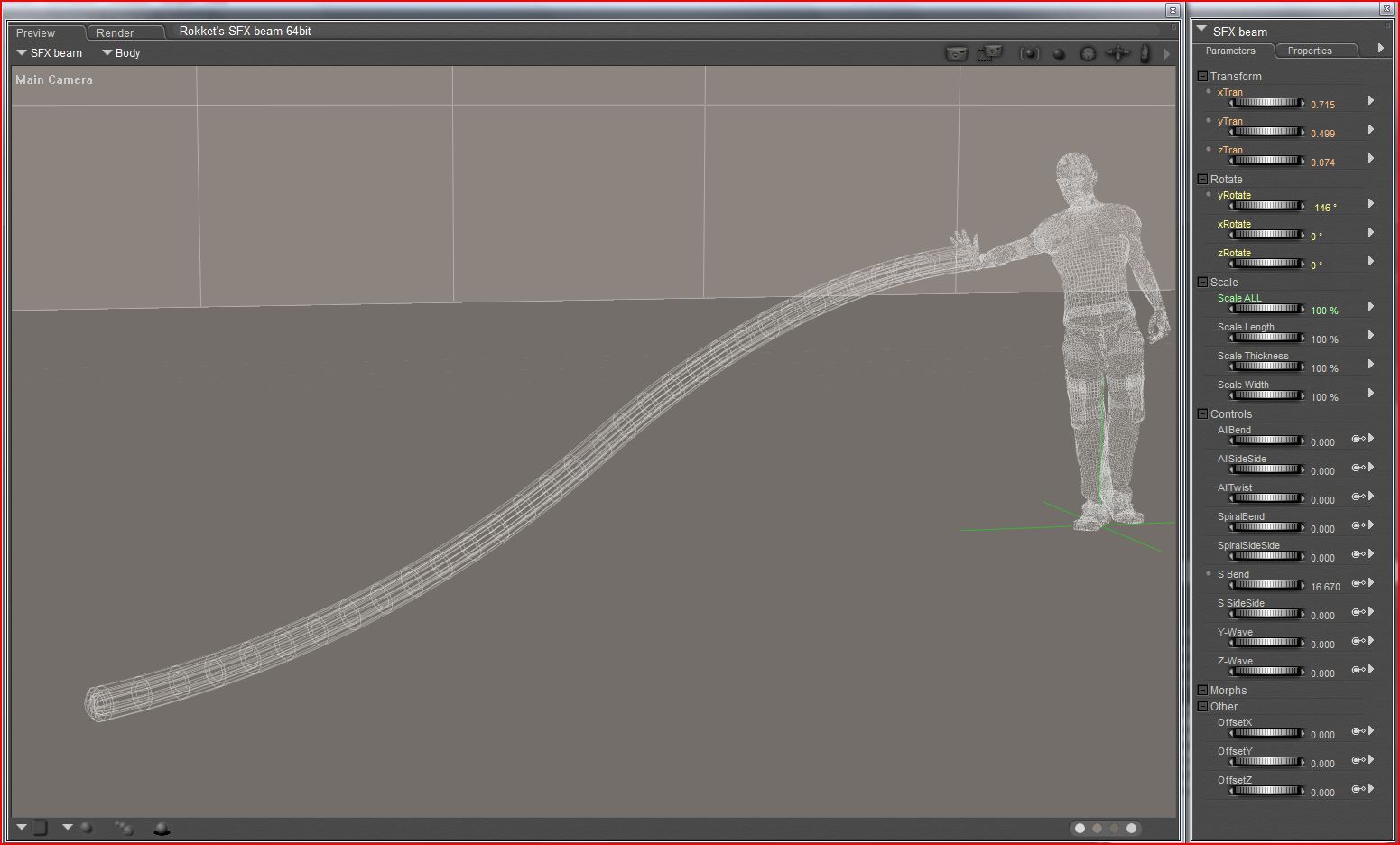Click the plain sphere icon in viewport toolbar
Viewport: 1400px width, 845px height.
click(x=1059, y=54)
